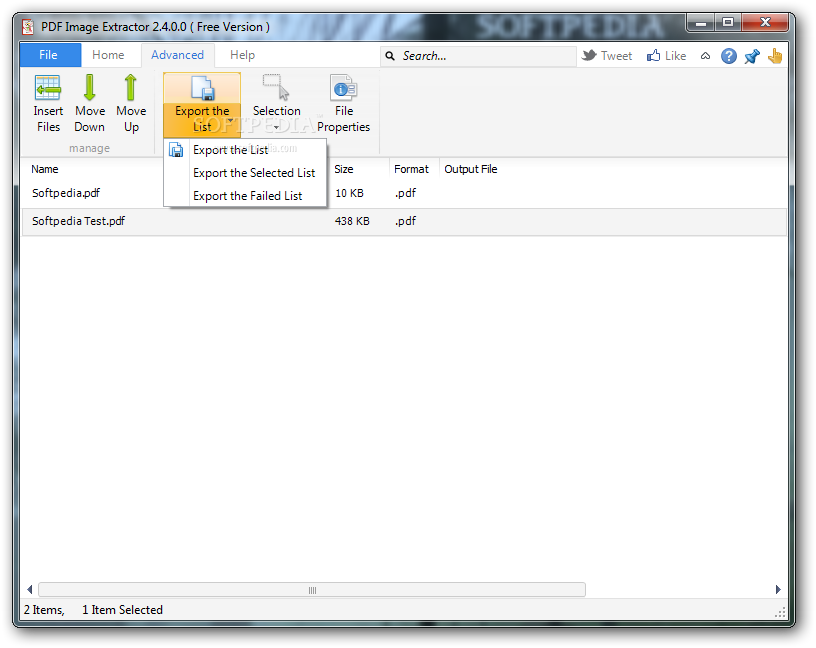Minimize the PDF Image Extractor window
This screenshot has width=816, height=648.
tap(701, 23)
